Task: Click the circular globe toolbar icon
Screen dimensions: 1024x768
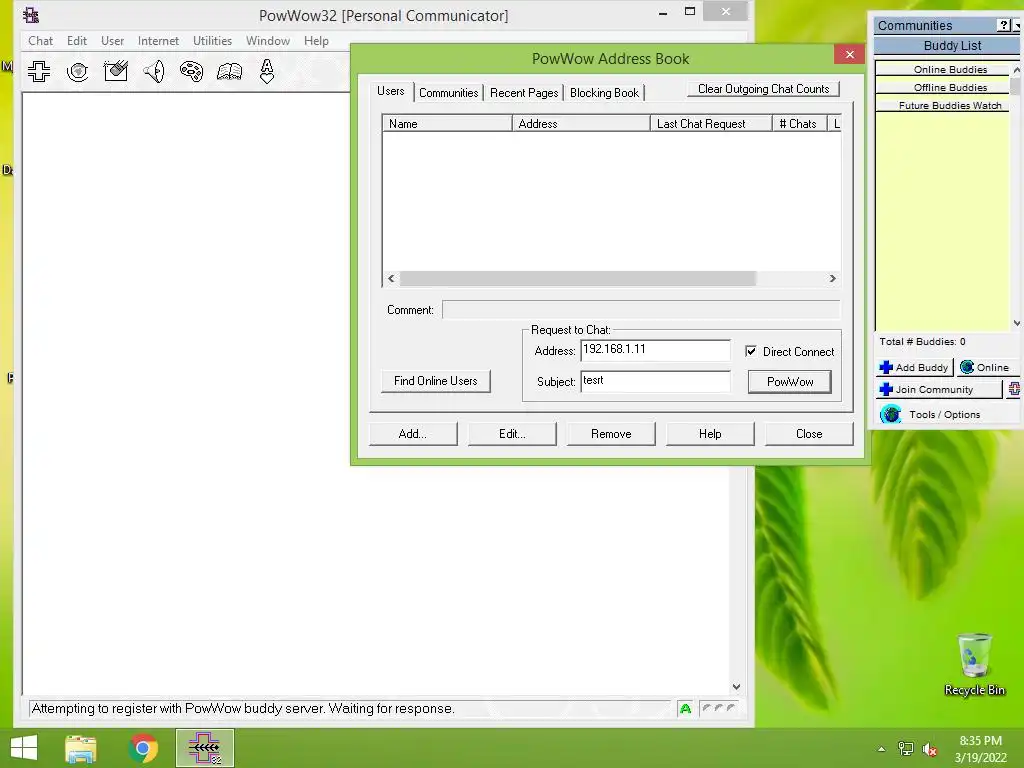Action: (78, 71)
